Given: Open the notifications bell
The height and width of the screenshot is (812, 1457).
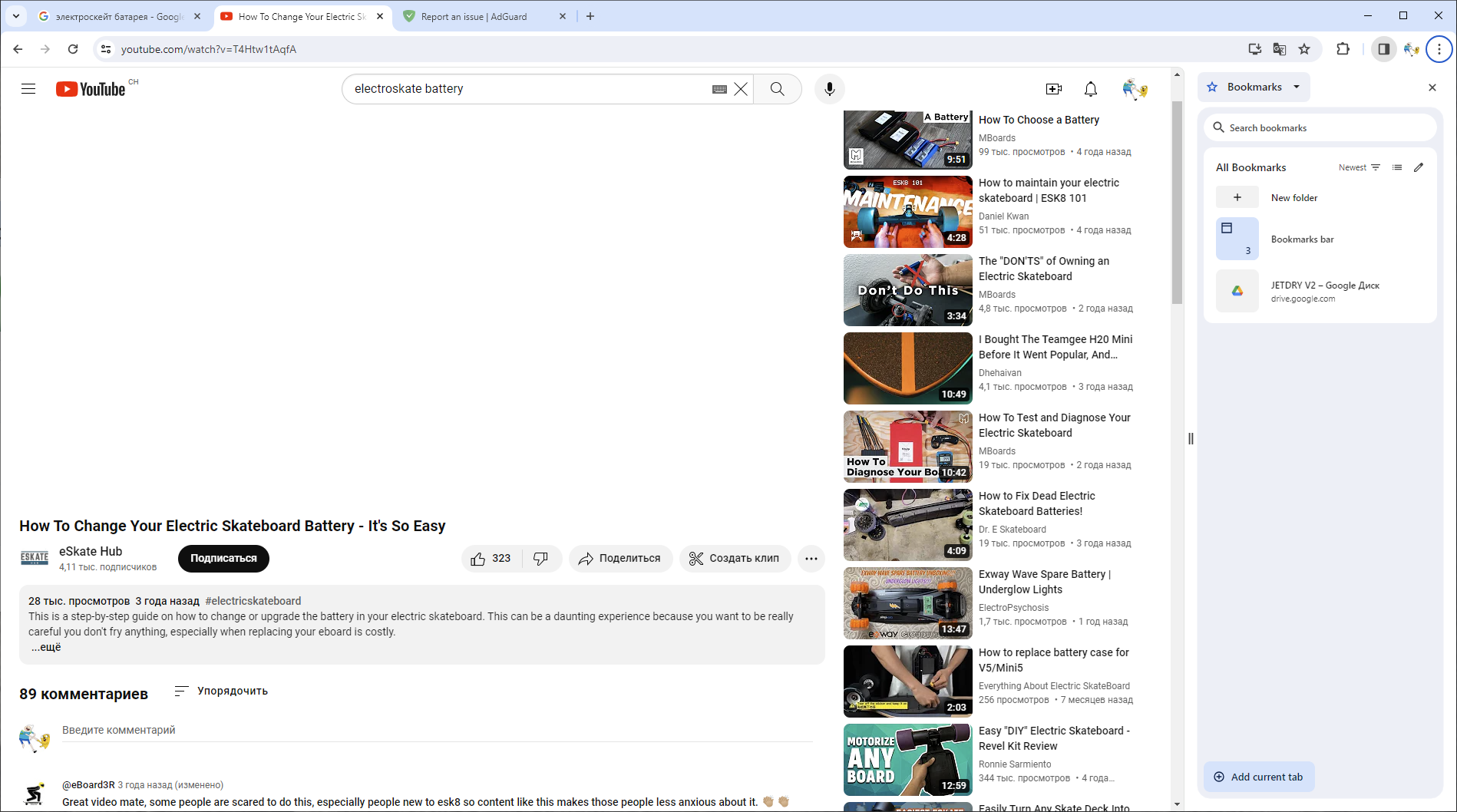Looking at the screenshot, I should (x=1090, y=89).
